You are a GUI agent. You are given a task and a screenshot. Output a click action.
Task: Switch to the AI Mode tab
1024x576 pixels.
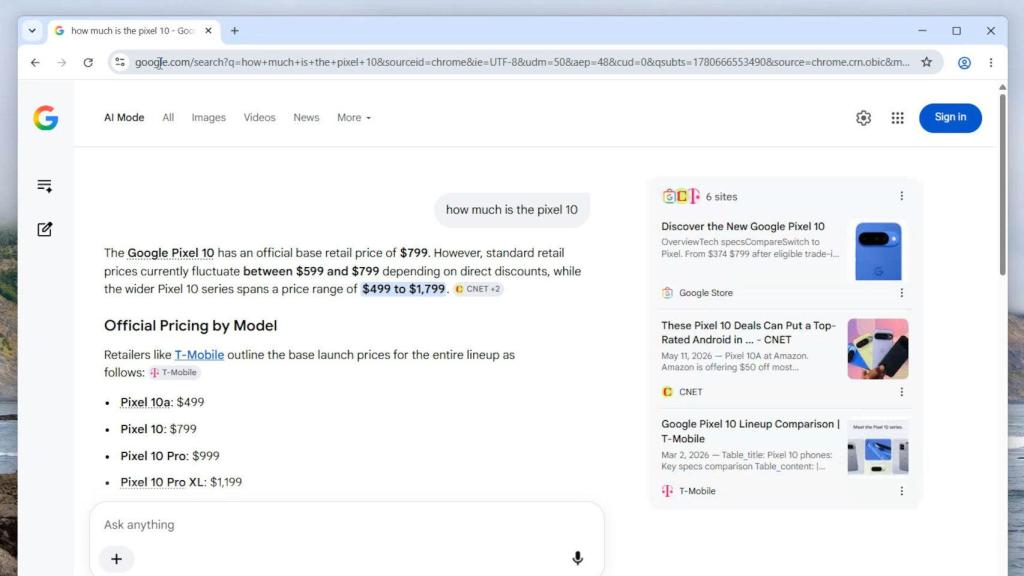point(124,118)
